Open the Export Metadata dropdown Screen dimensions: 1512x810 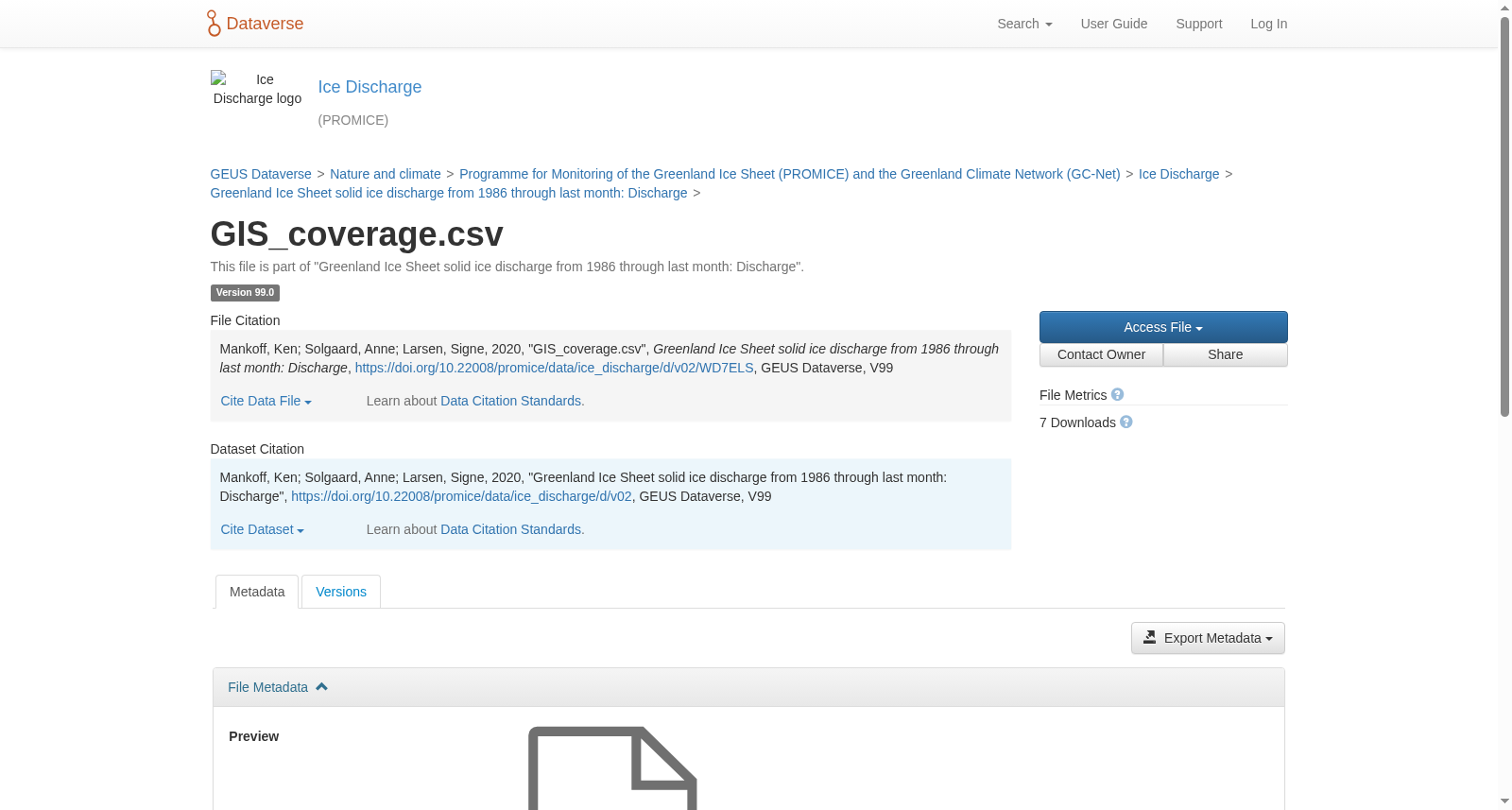click(x=1208, y=638)
